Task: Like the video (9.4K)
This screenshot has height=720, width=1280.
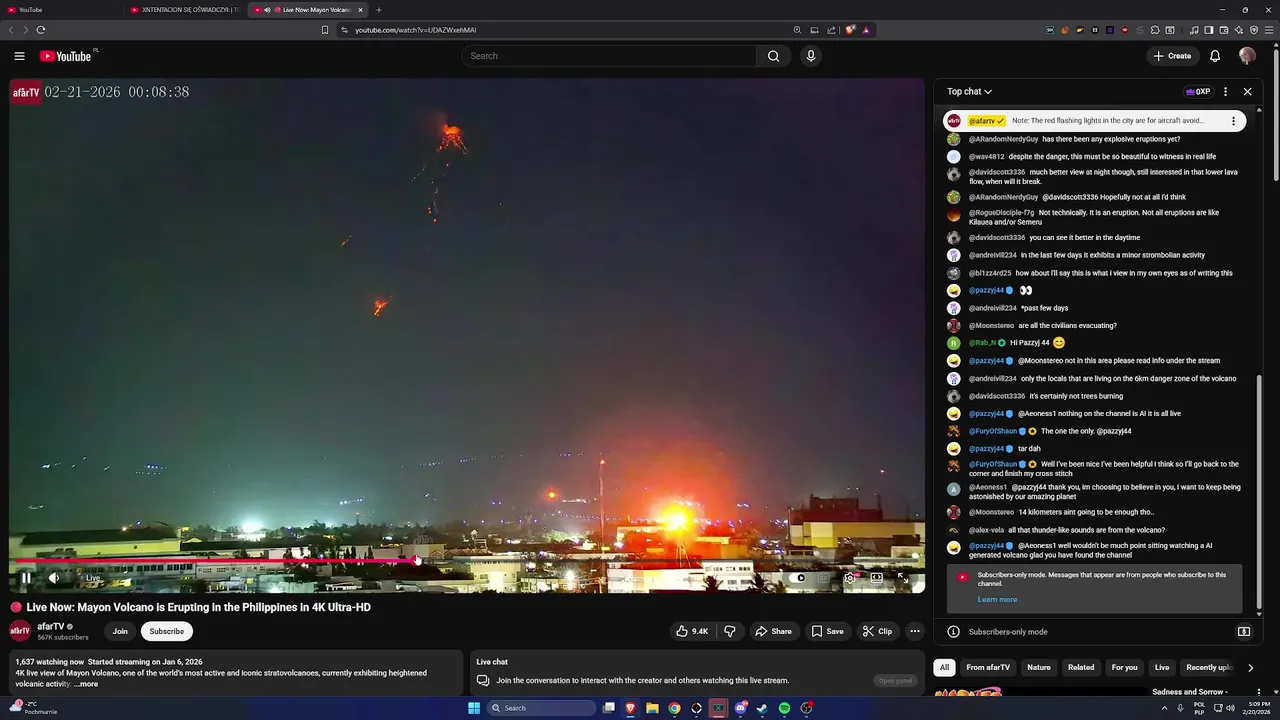Action: (x=692, y=631)
